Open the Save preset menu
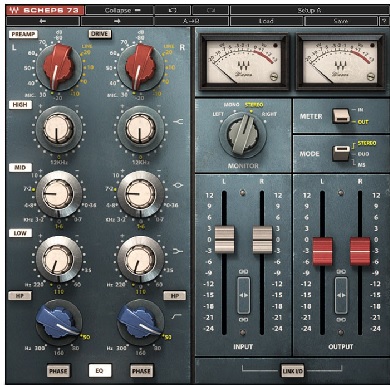This screenshot has width=390, height=385. (341, 21)
